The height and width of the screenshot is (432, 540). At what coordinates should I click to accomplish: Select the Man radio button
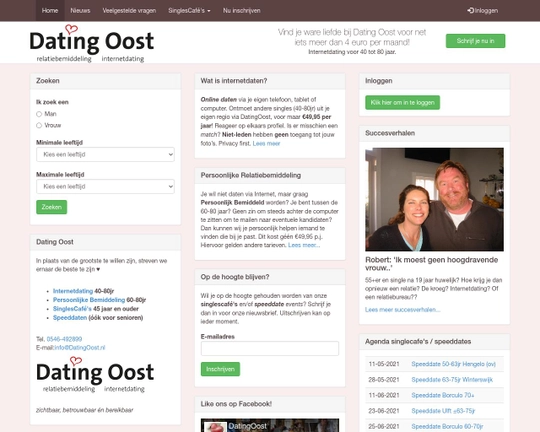(x=39, y=114)
